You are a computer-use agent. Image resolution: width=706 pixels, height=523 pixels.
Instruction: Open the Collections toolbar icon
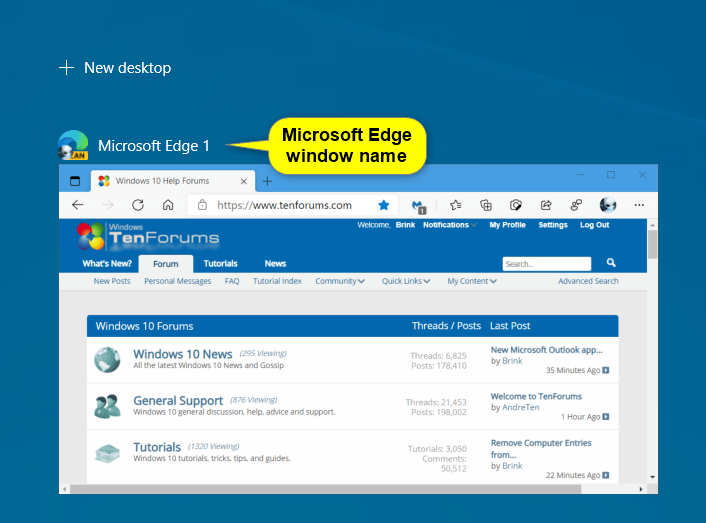coord(486,205)
